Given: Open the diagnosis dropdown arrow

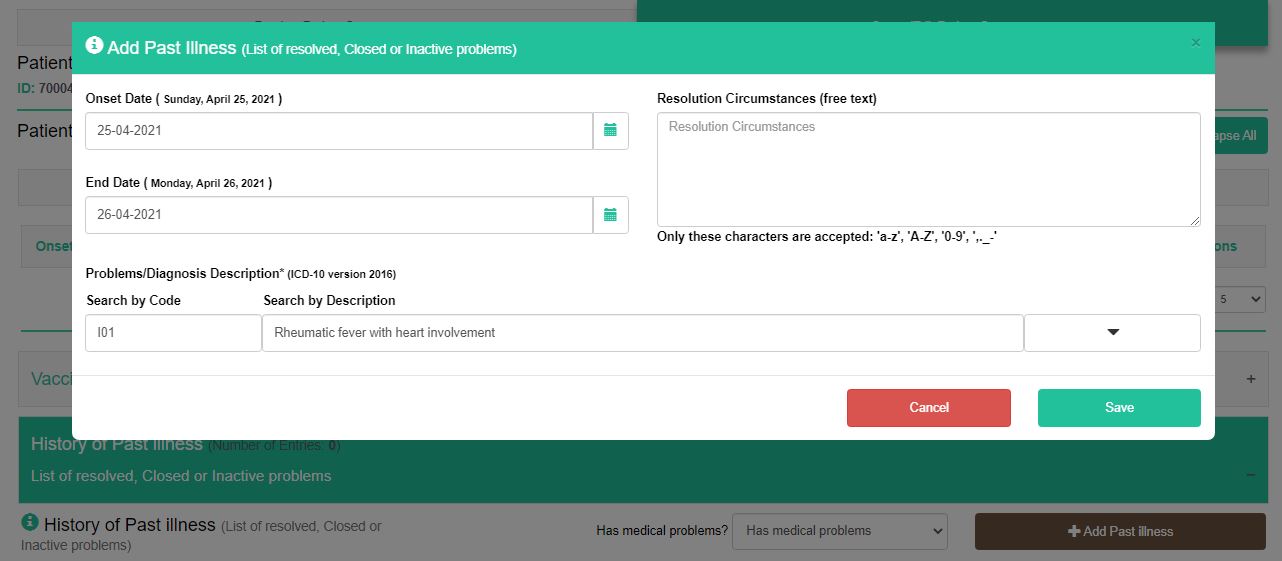Looking at the screenshot, I should (1112, 333).
